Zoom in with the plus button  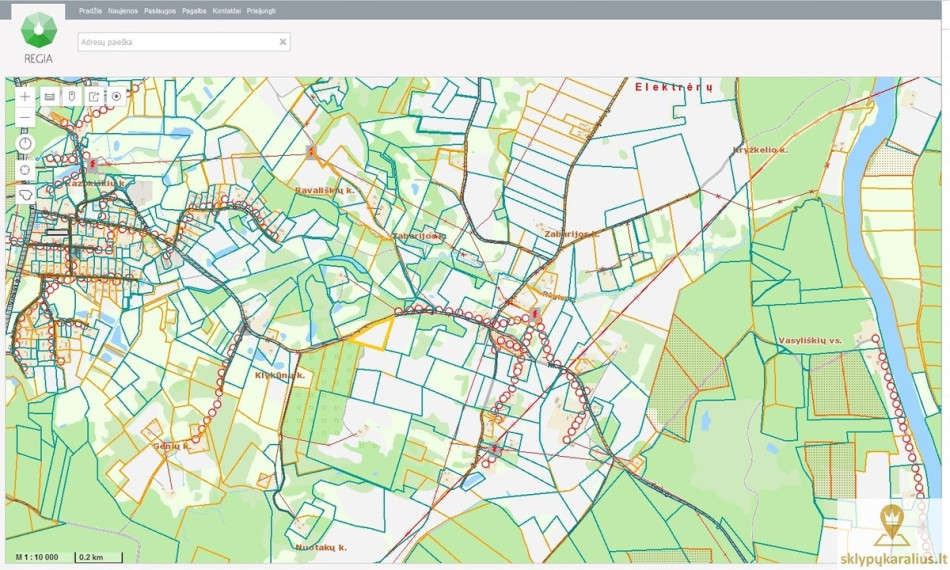25,96
